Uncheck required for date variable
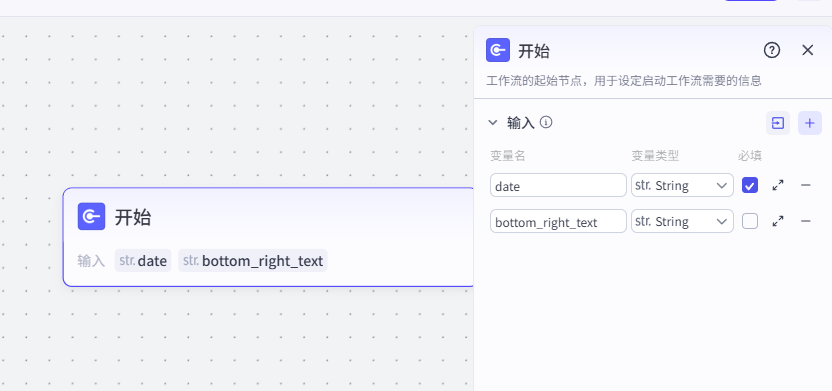 (x=750, y=185)
